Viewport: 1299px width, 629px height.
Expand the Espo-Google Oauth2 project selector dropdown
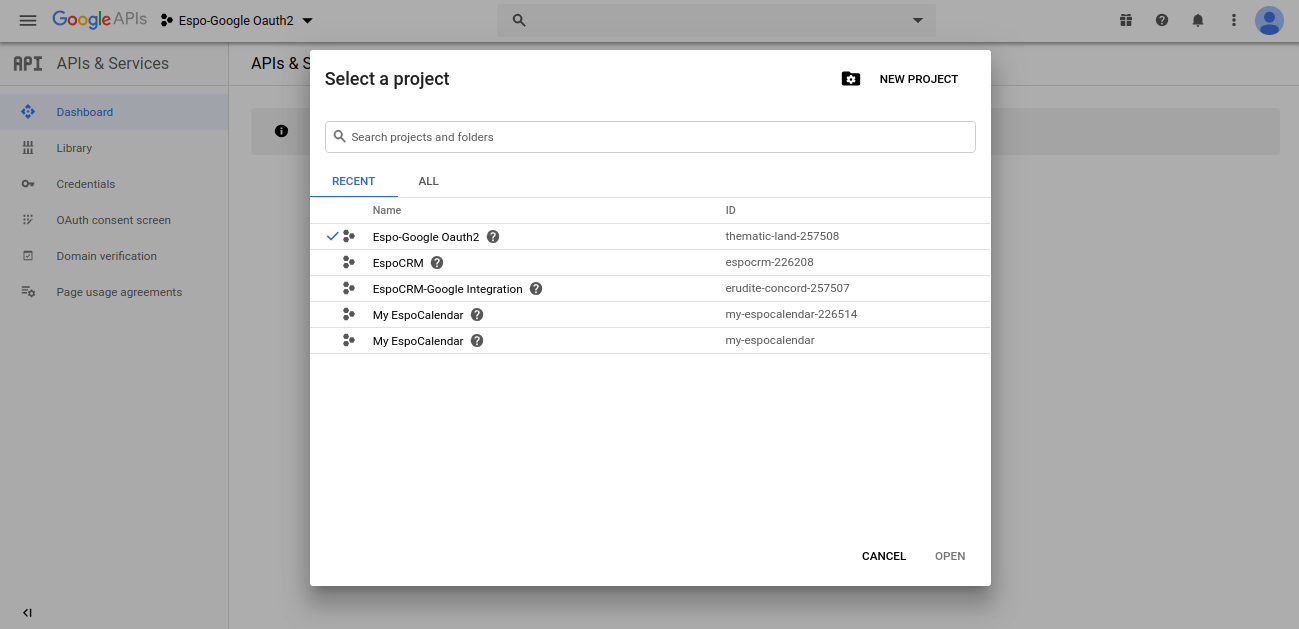click(x=237, y=21)
